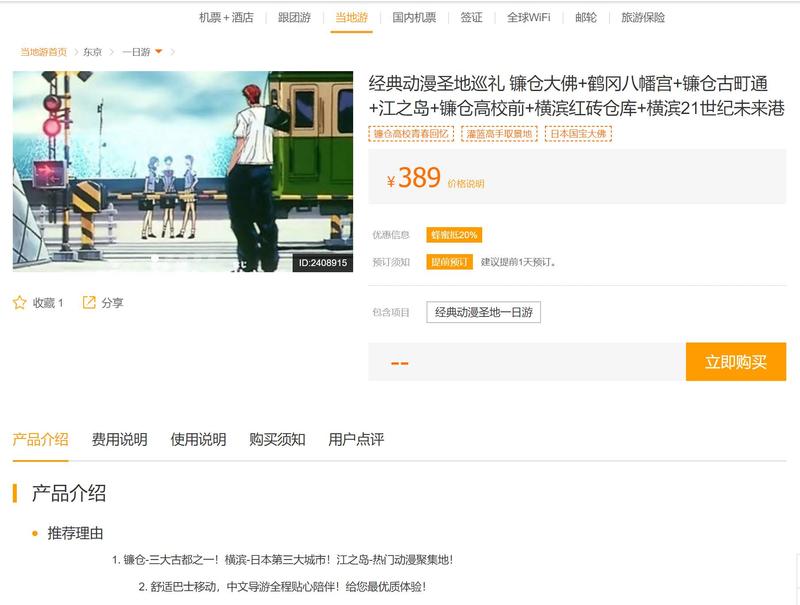
Task: Click the ID:2408915 label on image
Action: click(x=323, y=263)
